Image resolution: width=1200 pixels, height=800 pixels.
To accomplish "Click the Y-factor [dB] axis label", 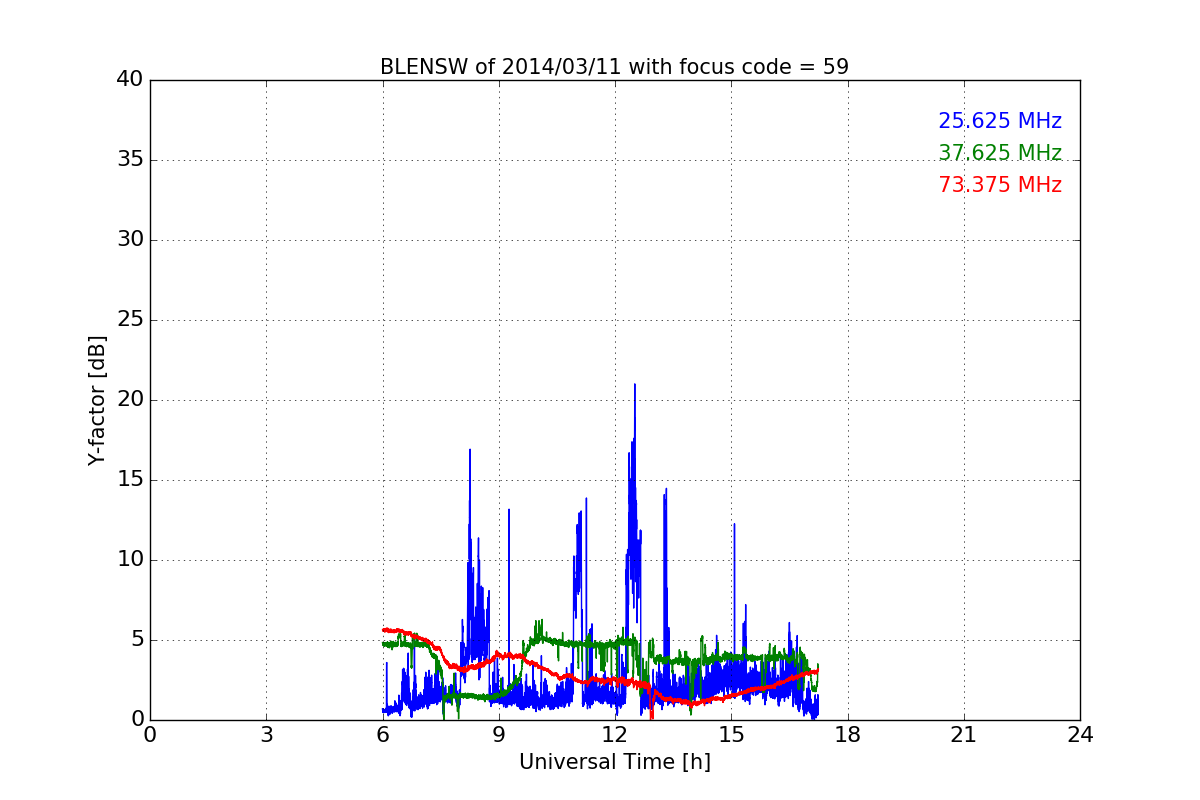I will [97, 400].
